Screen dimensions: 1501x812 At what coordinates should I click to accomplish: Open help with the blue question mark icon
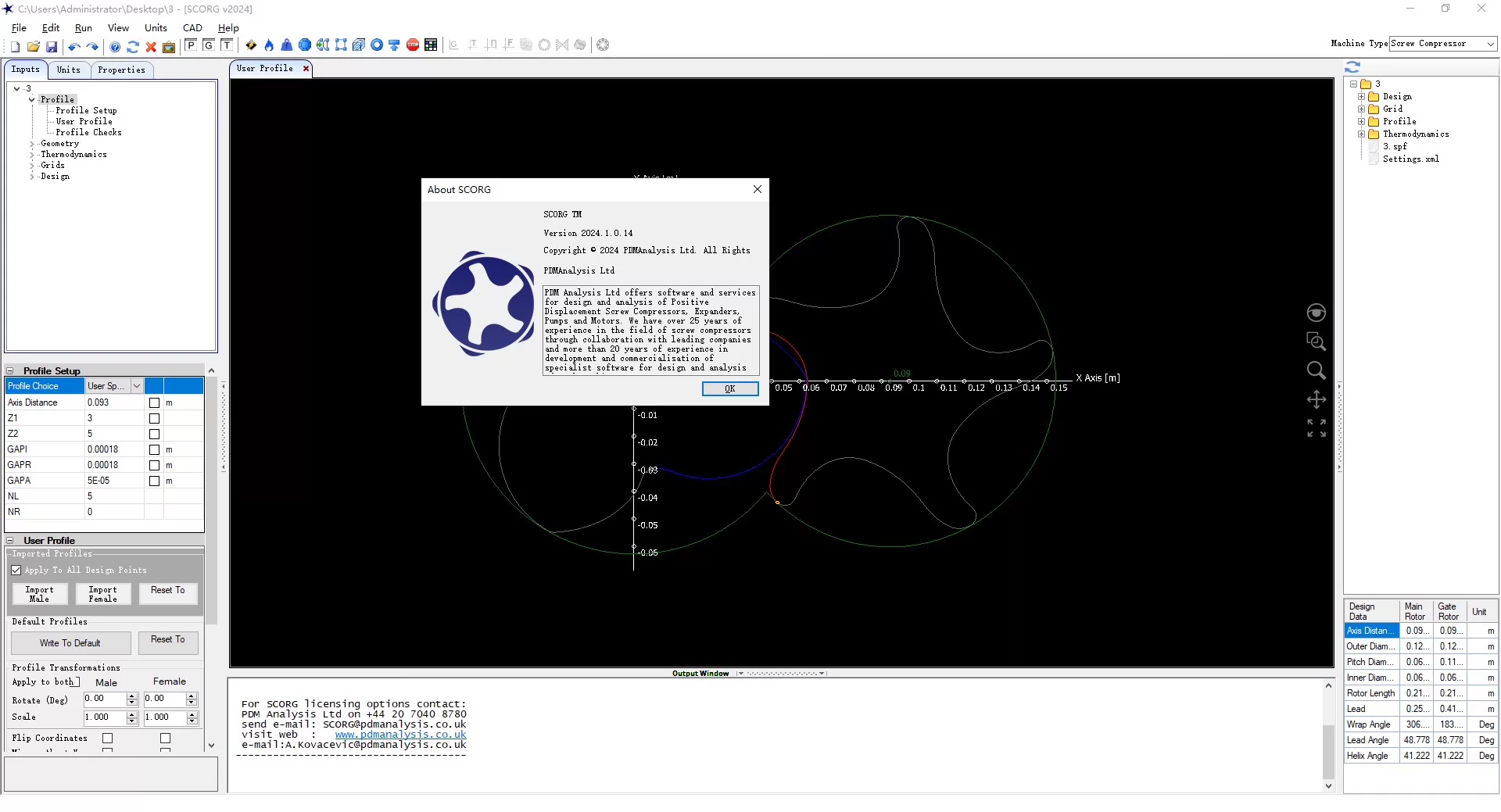115,47
